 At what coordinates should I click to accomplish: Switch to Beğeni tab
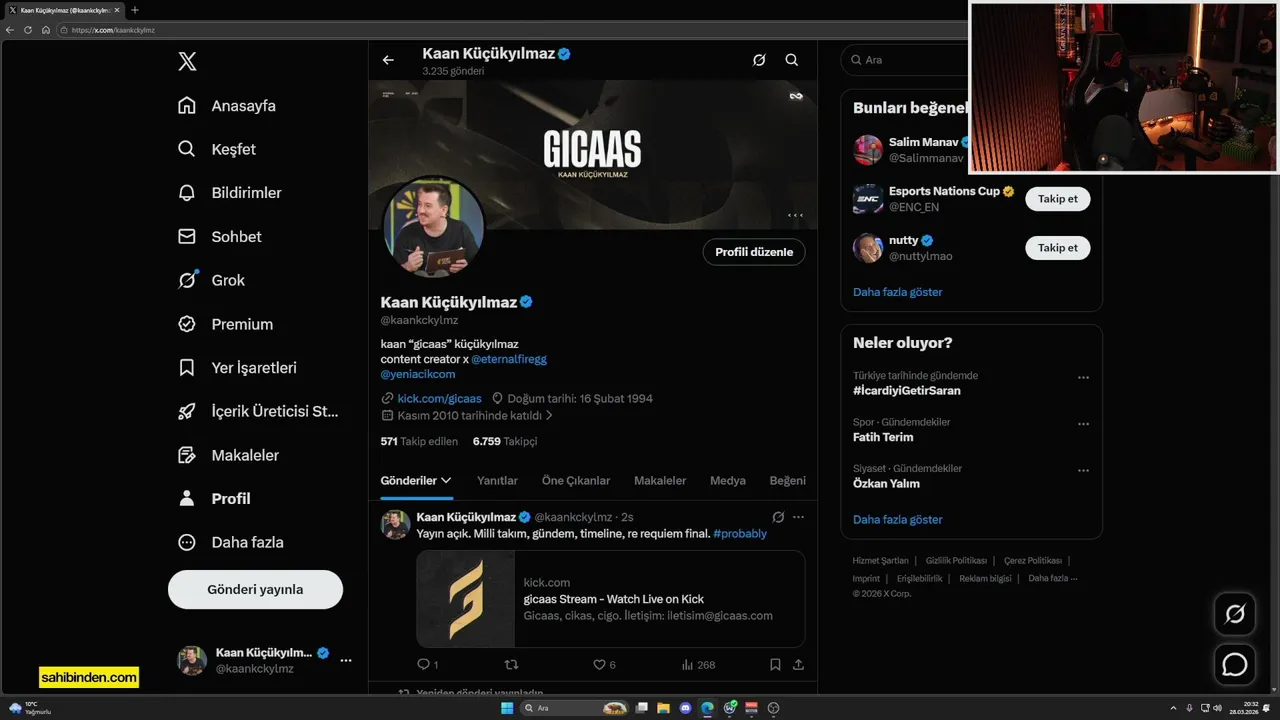[x=787, y=481]
